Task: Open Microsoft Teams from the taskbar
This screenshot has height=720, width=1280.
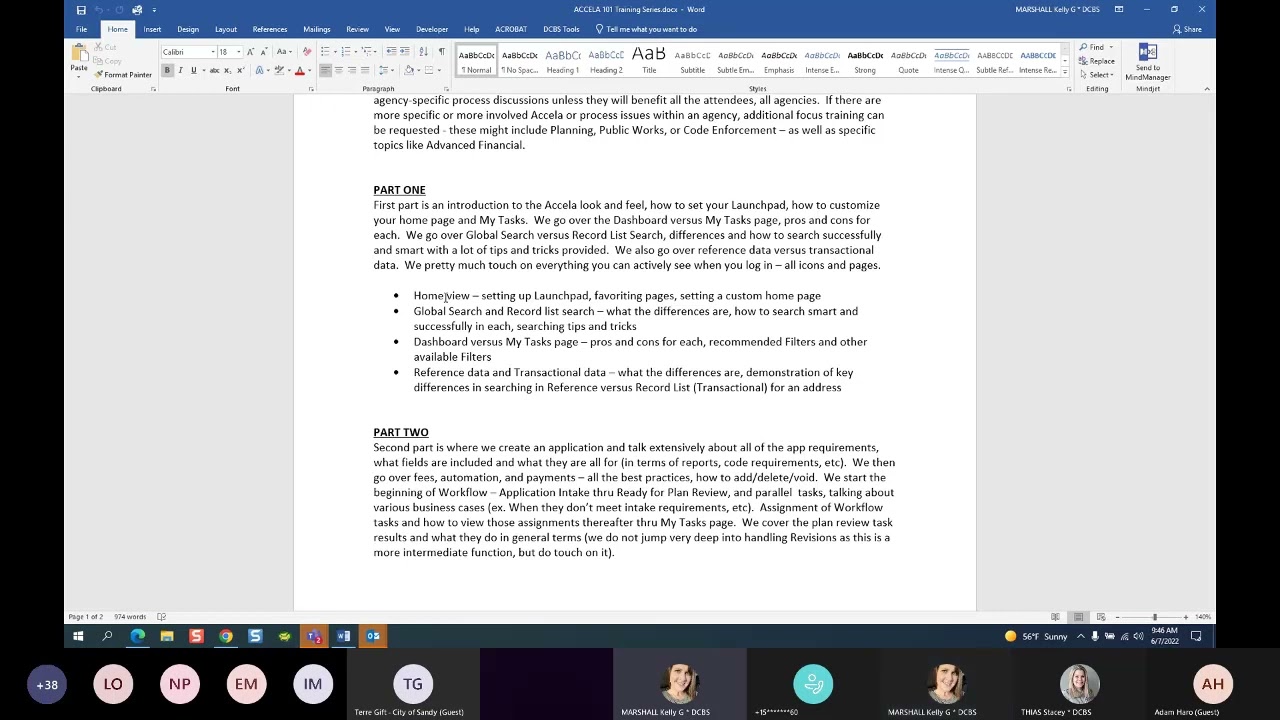Action: 314,636
